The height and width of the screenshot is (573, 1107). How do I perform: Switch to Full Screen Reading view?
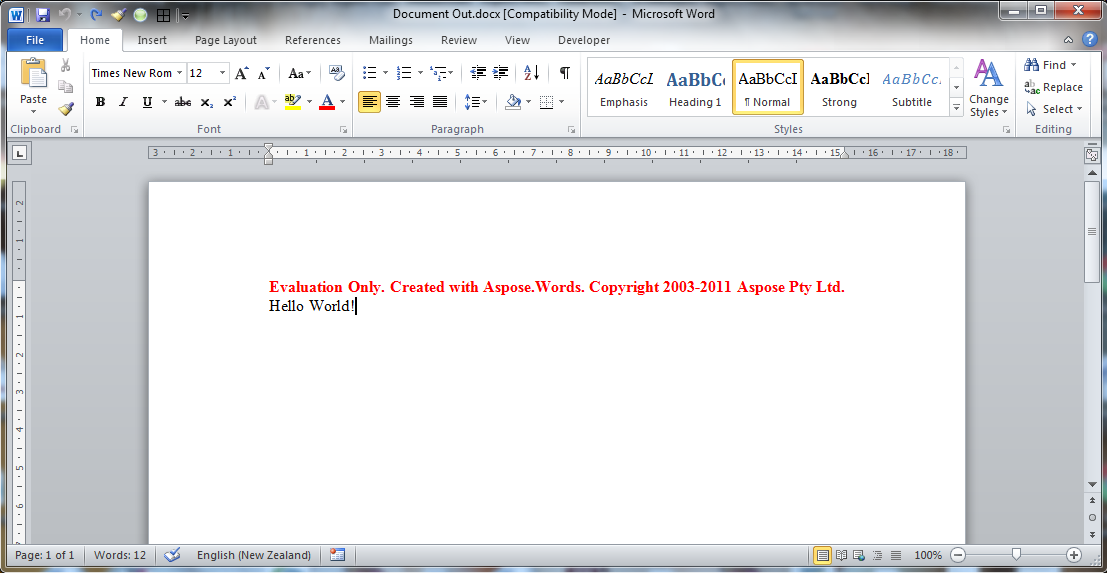pos(842,555)
